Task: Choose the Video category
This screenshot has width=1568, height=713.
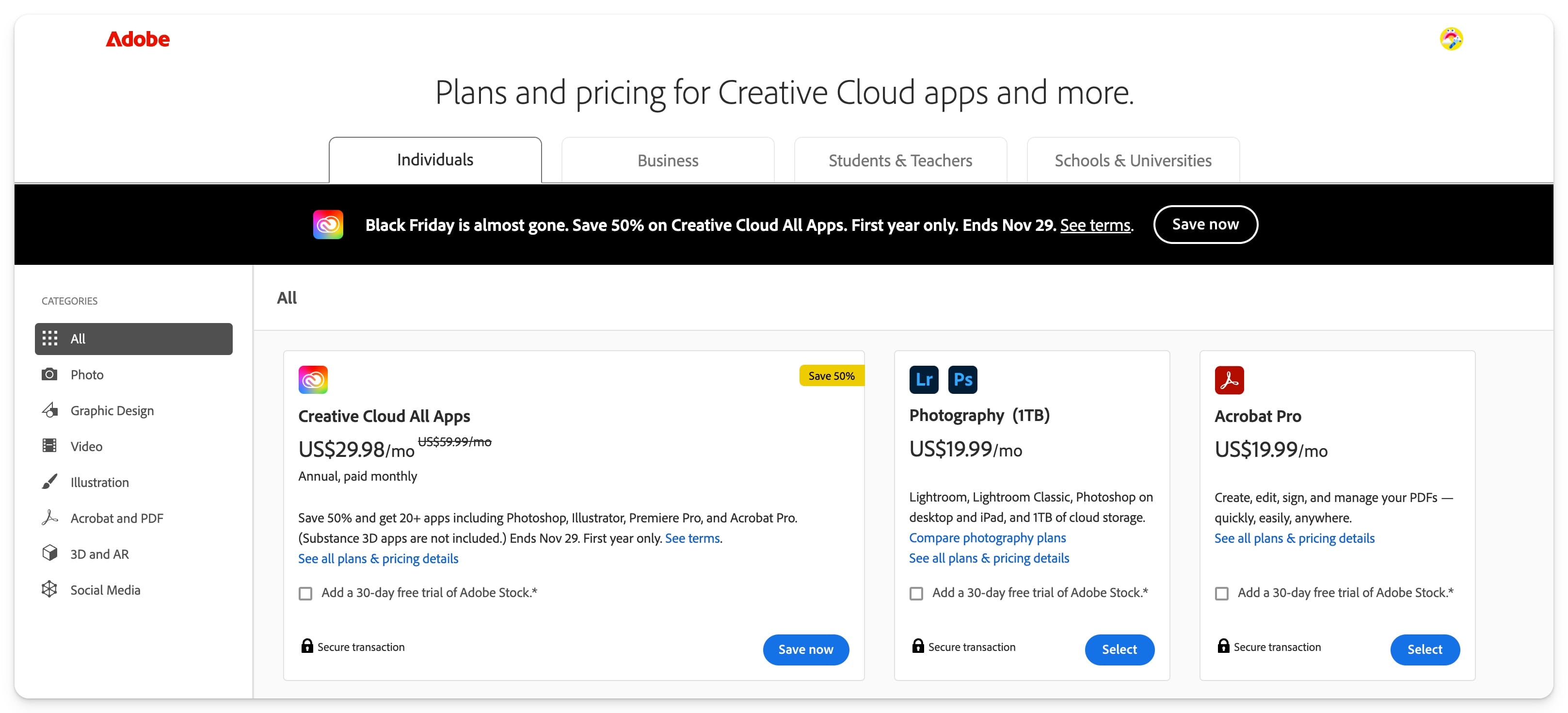Action: [x=134, y=446]
